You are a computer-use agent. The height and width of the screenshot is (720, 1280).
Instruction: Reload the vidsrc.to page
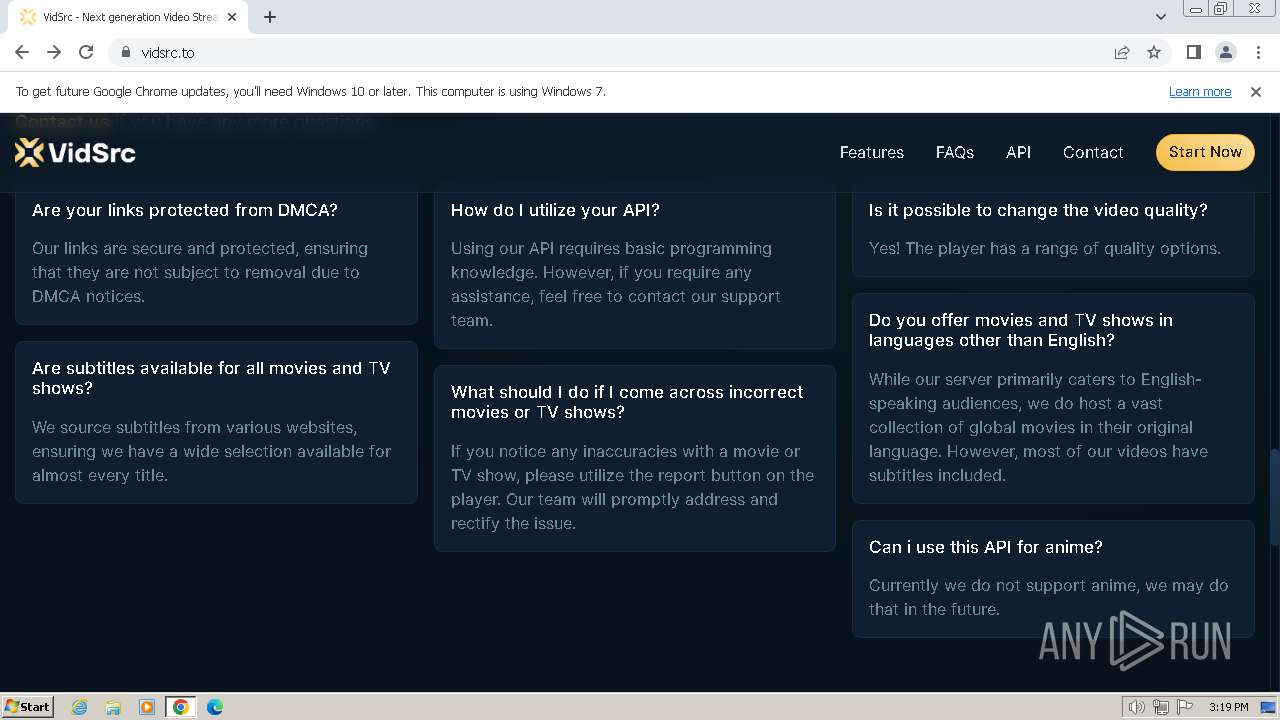[86, 52]
